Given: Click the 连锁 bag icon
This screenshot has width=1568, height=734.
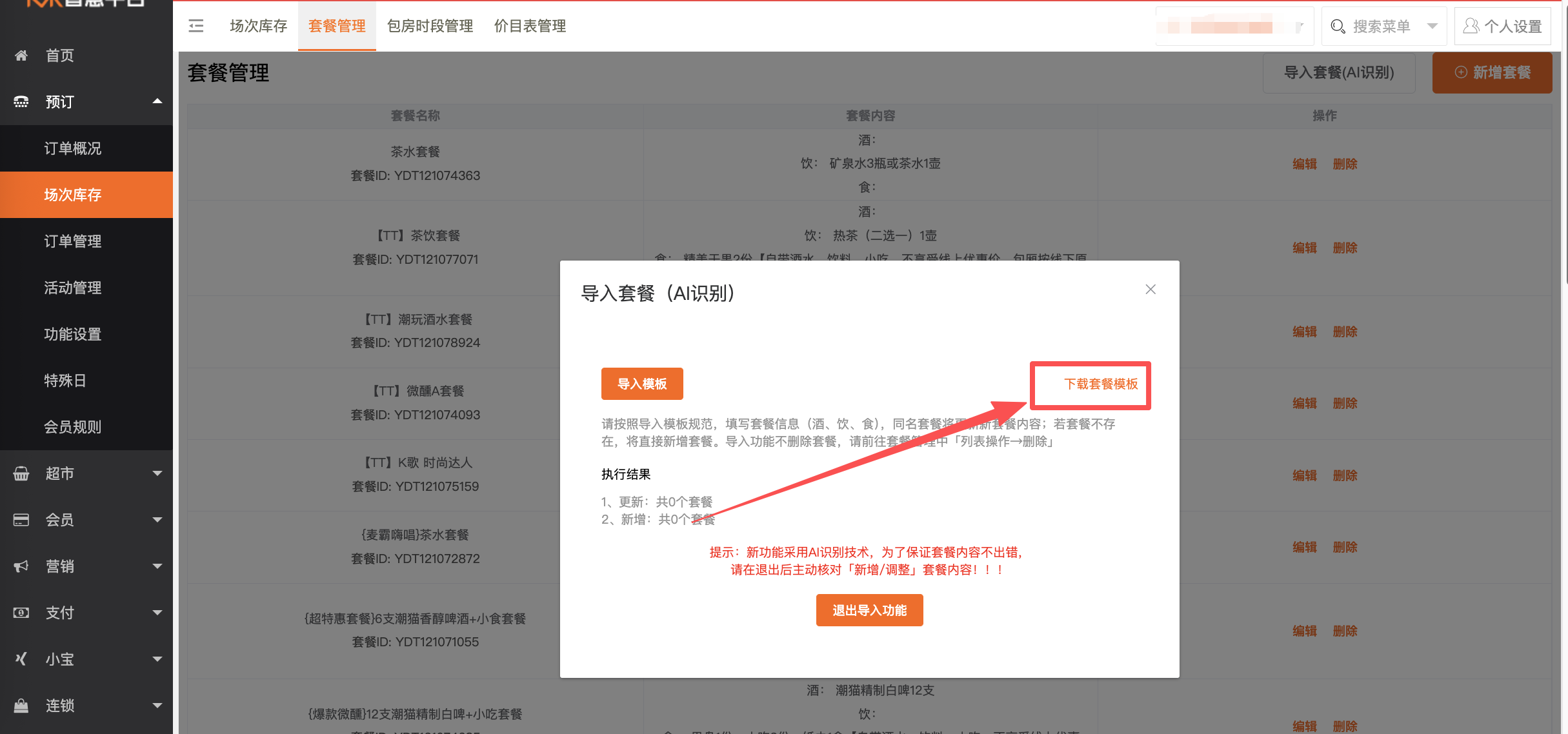Looking at the screenshot, I should coord(21,706).
